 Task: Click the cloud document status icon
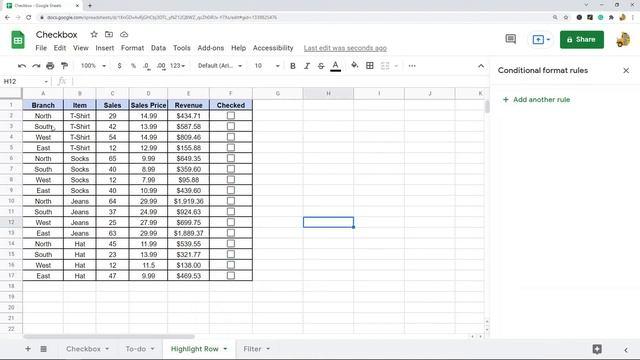click(x=124, y=34)
